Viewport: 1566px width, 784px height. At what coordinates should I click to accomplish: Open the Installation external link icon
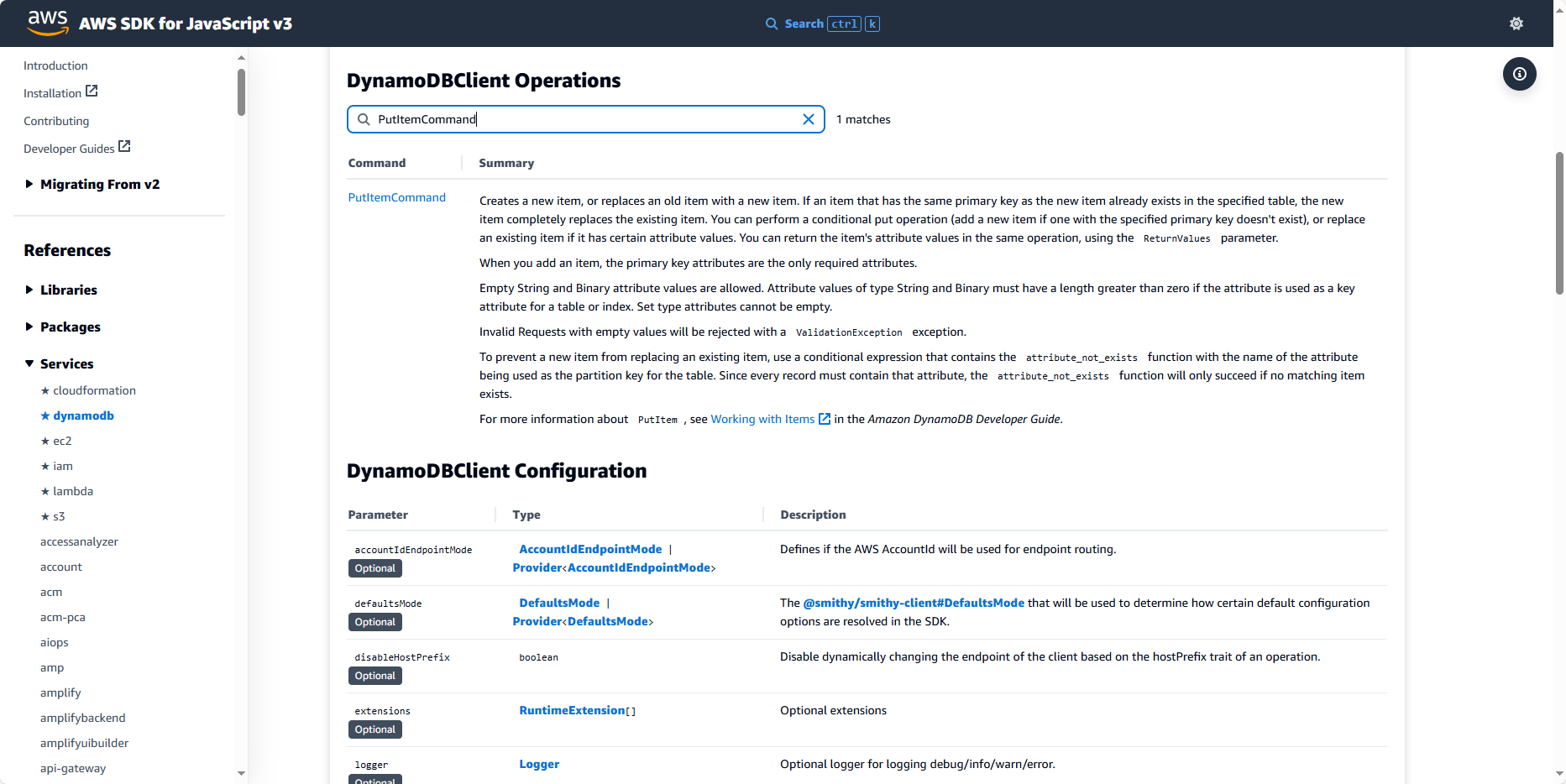click(92, 91)
